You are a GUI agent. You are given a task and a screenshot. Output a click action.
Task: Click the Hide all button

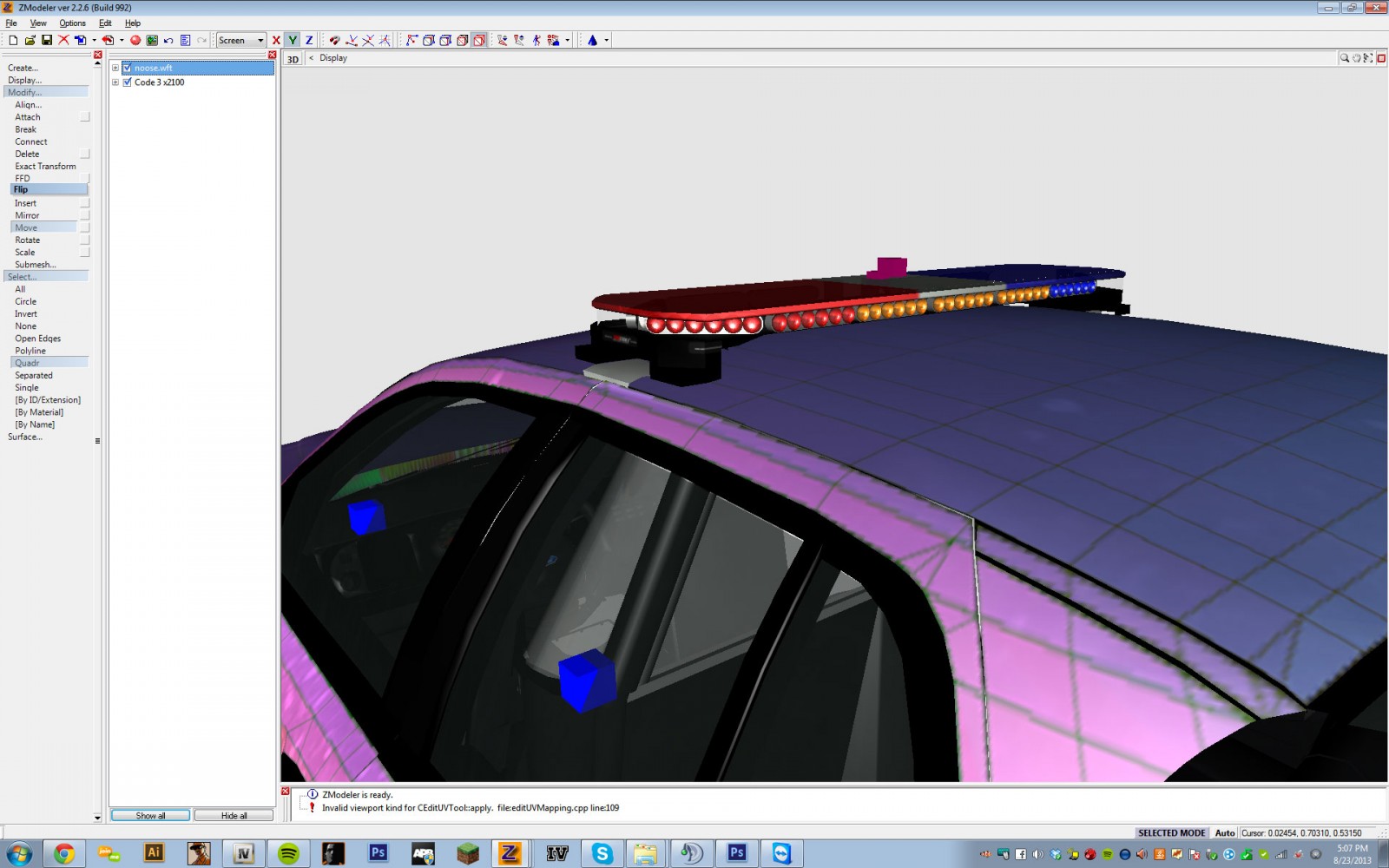[234, 815]
